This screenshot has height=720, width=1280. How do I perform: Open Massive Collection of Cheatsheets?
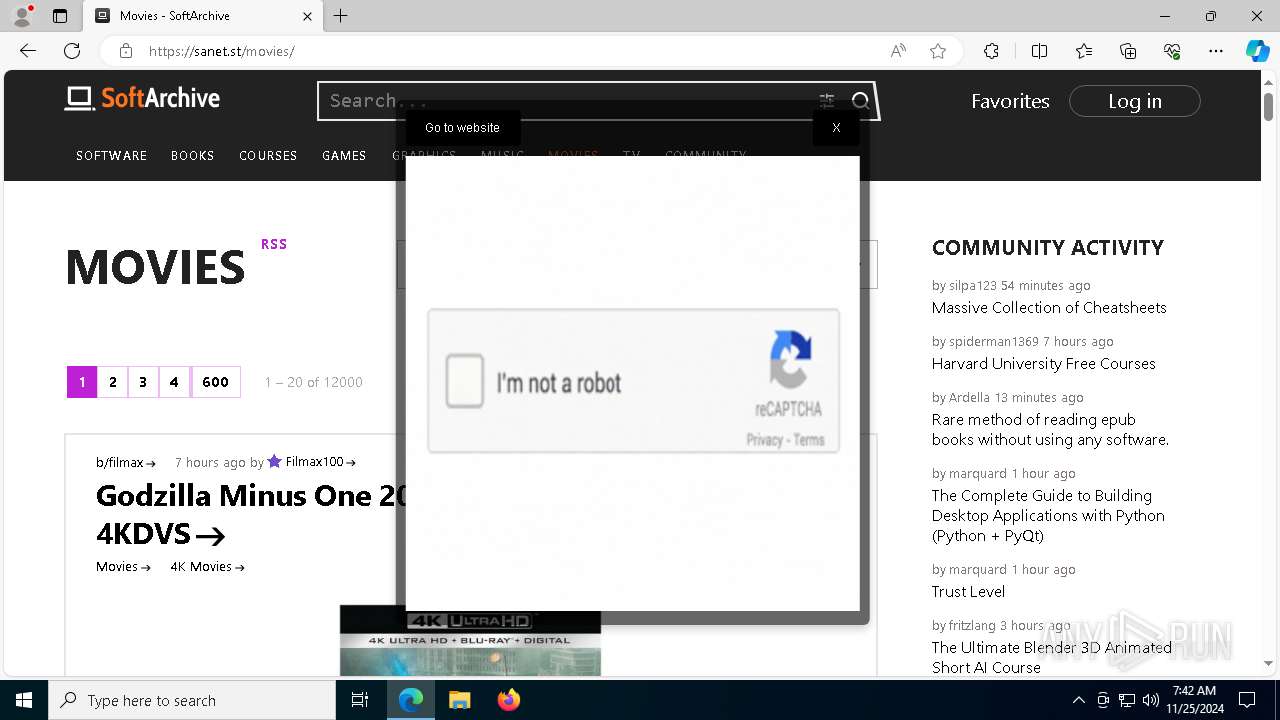[x=1049, y=308]
